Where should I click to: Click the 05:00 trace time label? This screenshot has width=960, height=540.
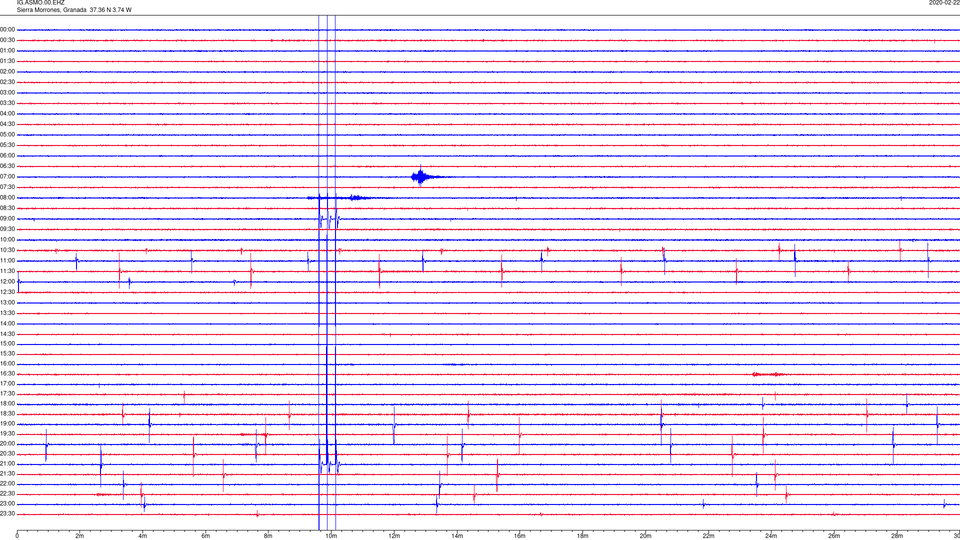pyautogui.click(x=7, y=135)
